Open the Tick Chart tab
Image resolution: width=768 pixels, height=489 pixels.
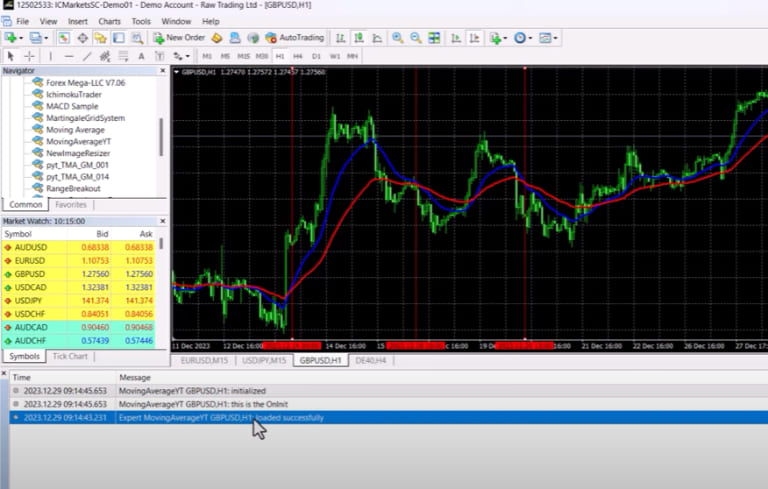[x=69, y=356]
